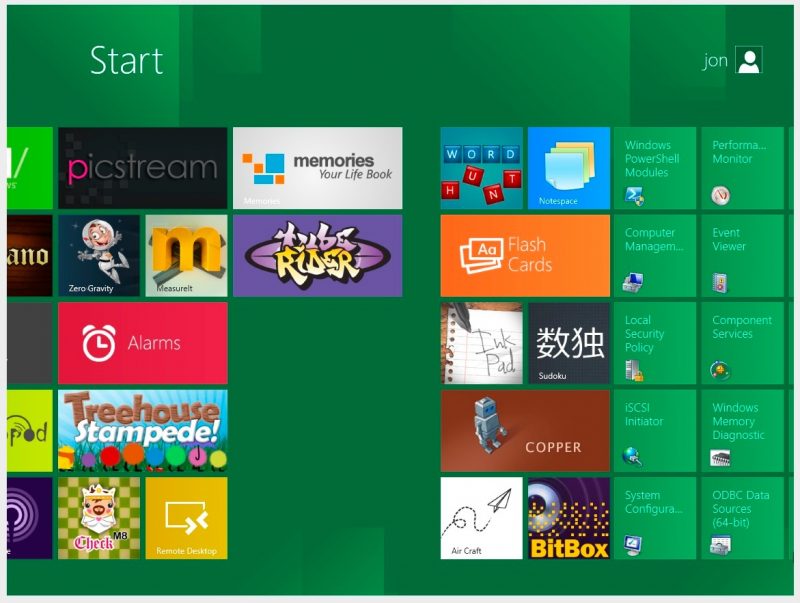800x603 pixels.
Task: Run Windows Memory Diagnostic
Action: pyautogui.click(x=741, y=431)
